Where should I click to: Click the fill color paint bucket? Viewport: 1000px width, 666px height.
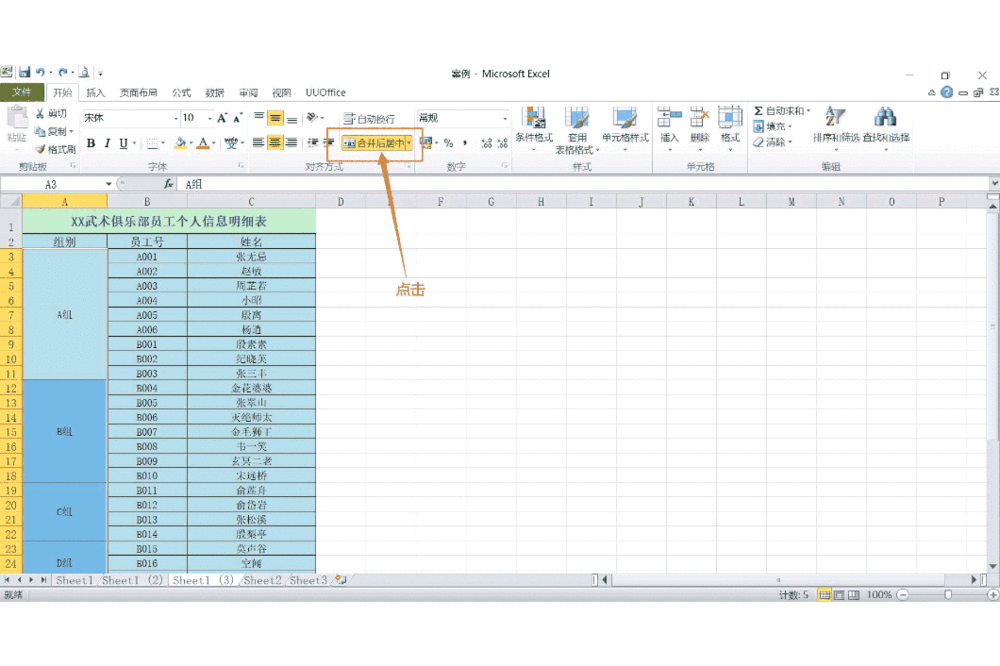tap(180, 143)
